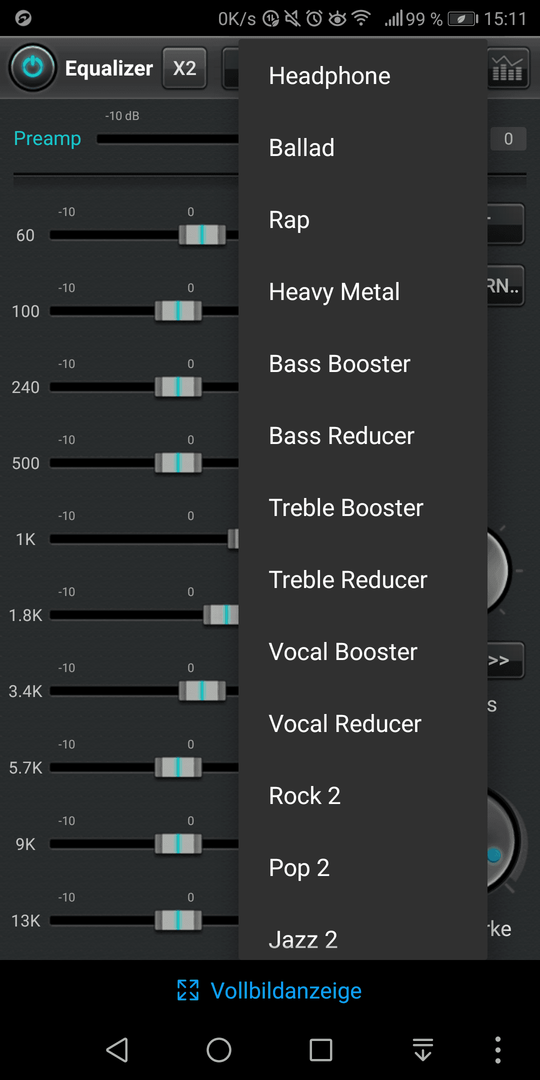The image size is (540, 1080).
Task: Click the 60 Hz band slider handle
Action: [x=202, y=235]
